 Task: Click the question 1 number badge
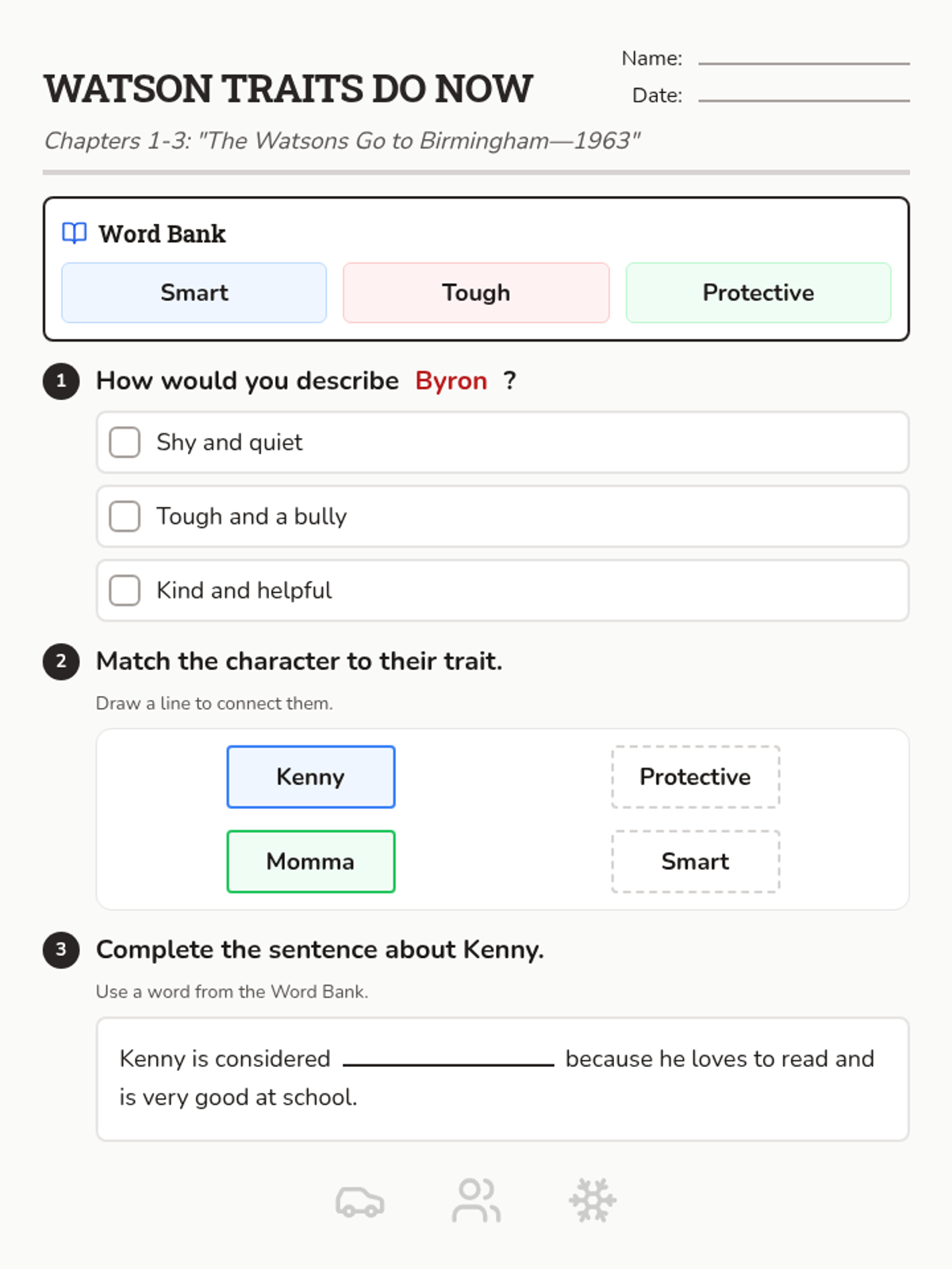[x=61, y=381]
